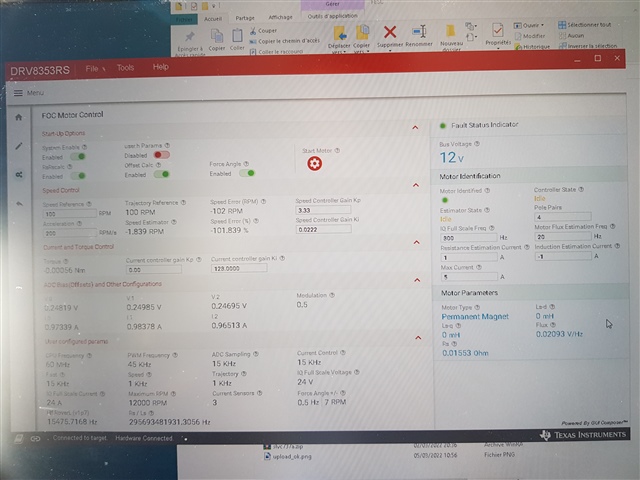This screenshot has height=480, width=640.
Task: Open the Ouvrir dropdown in Explorer ribbon
Action: coord(529,25)
